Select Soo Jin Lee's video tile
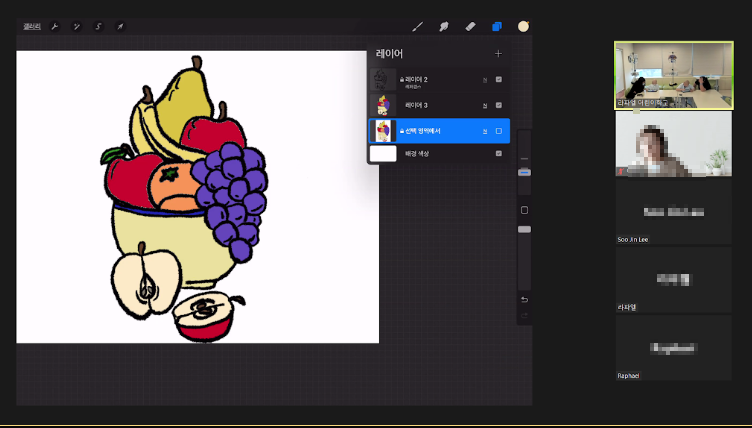 (x=673, y=212)
